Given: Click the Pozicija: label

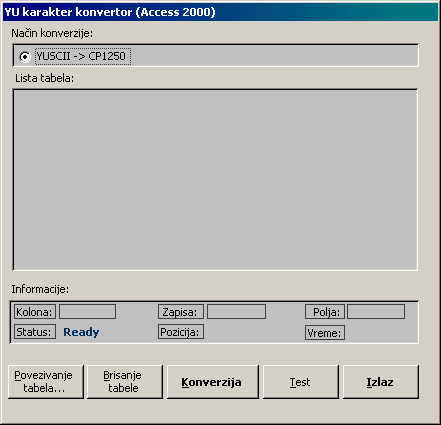Looking at the screenshot, I should 181,332.
